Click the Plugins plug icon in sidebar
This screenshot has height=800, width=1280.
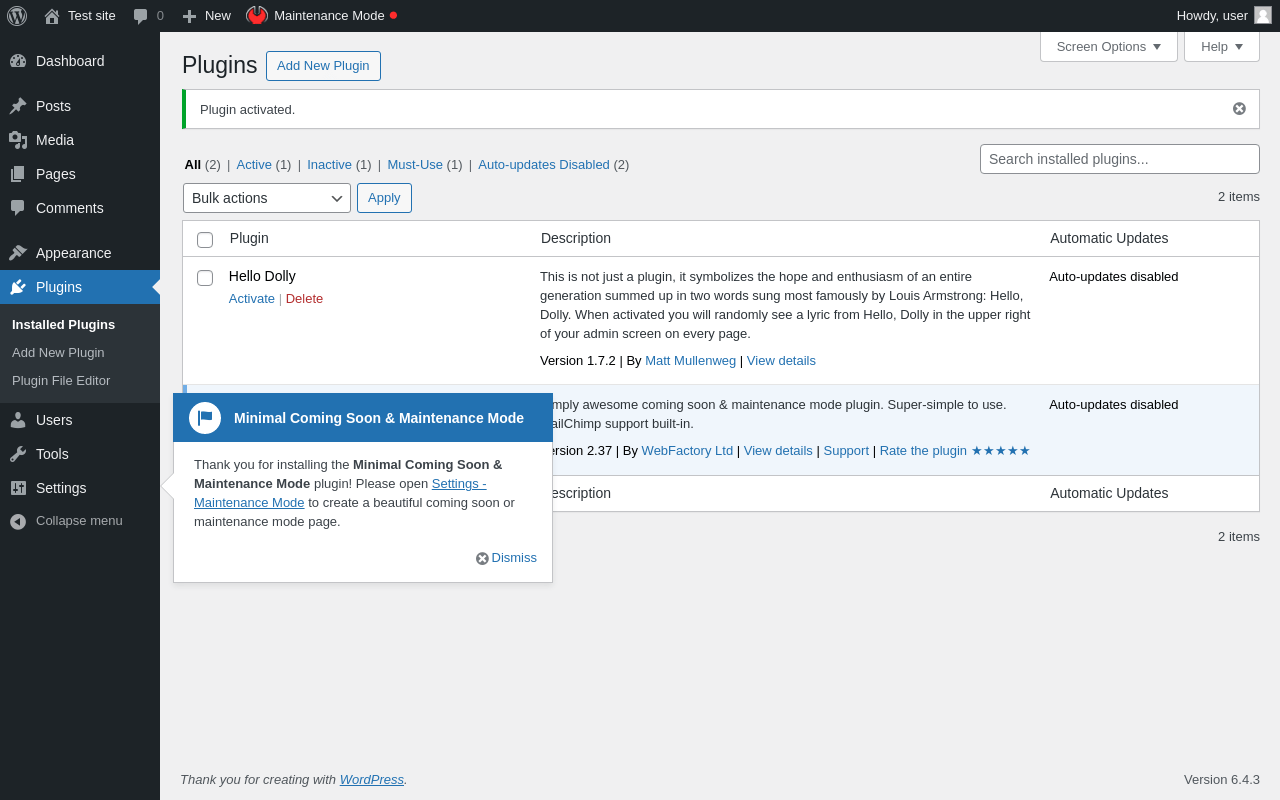[x=18, y=287]
